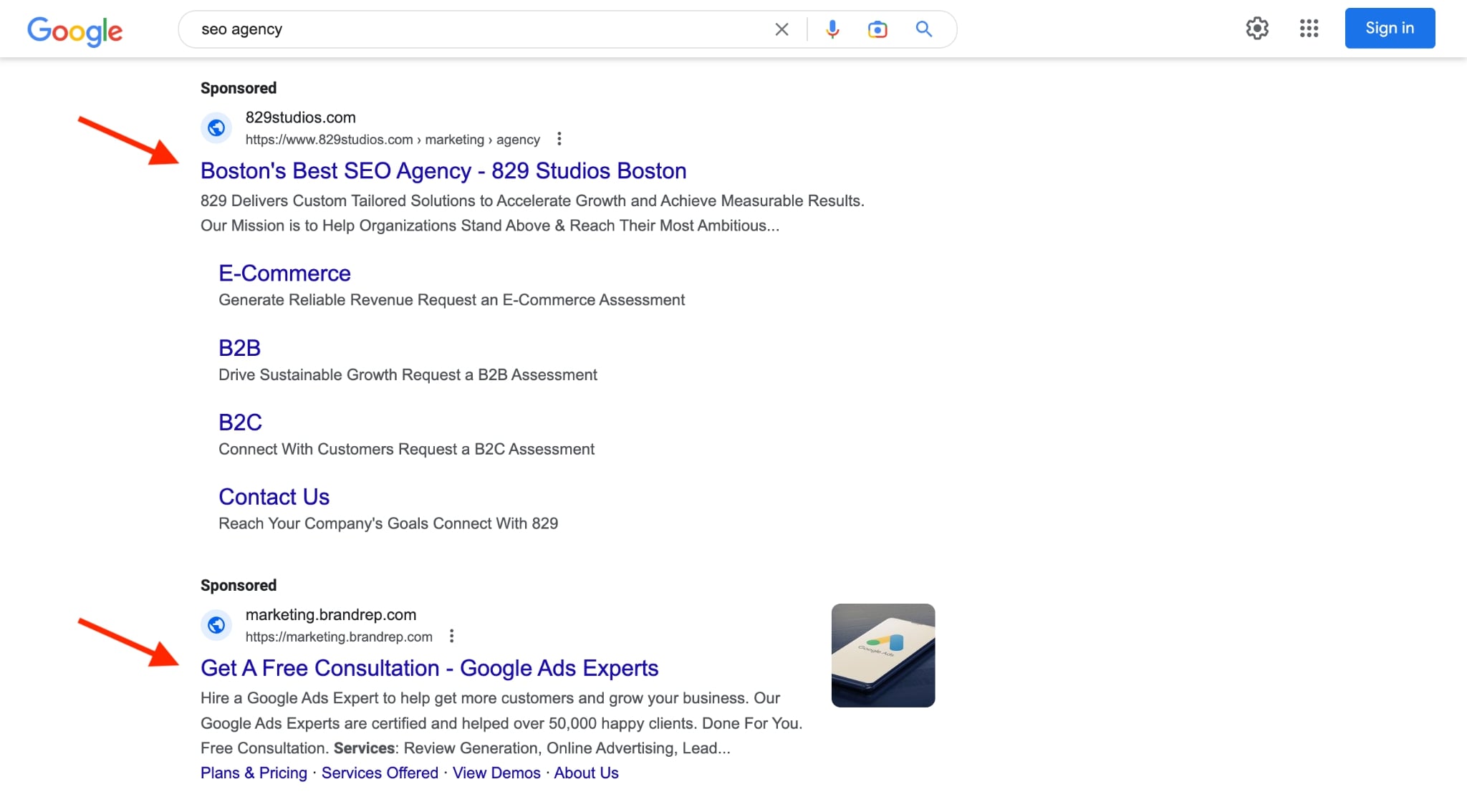
Task: Click the magnifying glass search icon
Action: [923, 29]
